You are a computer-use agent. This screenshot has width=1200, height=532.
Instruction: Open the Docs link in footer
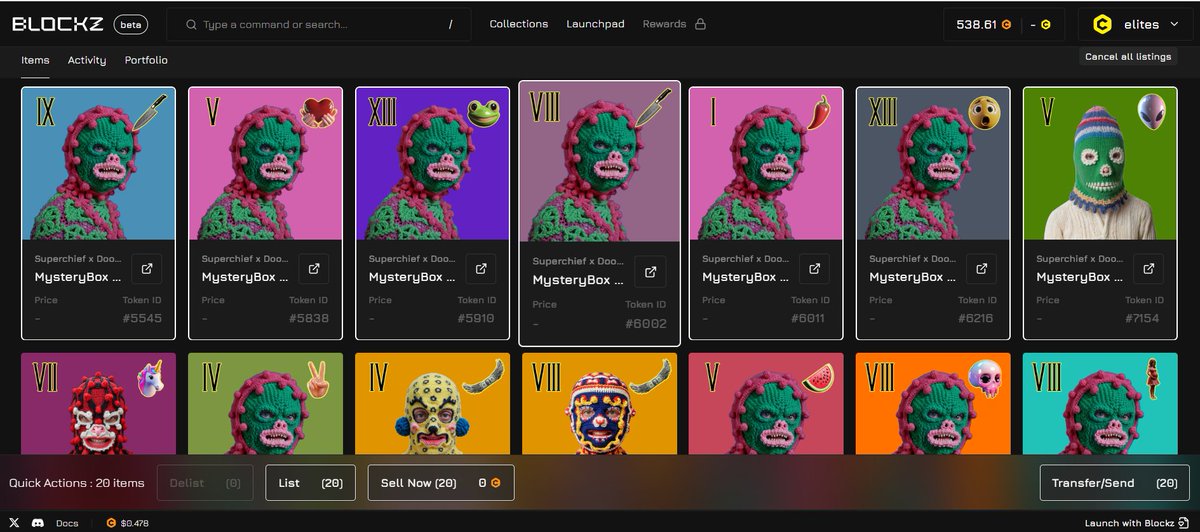point(67,523)
